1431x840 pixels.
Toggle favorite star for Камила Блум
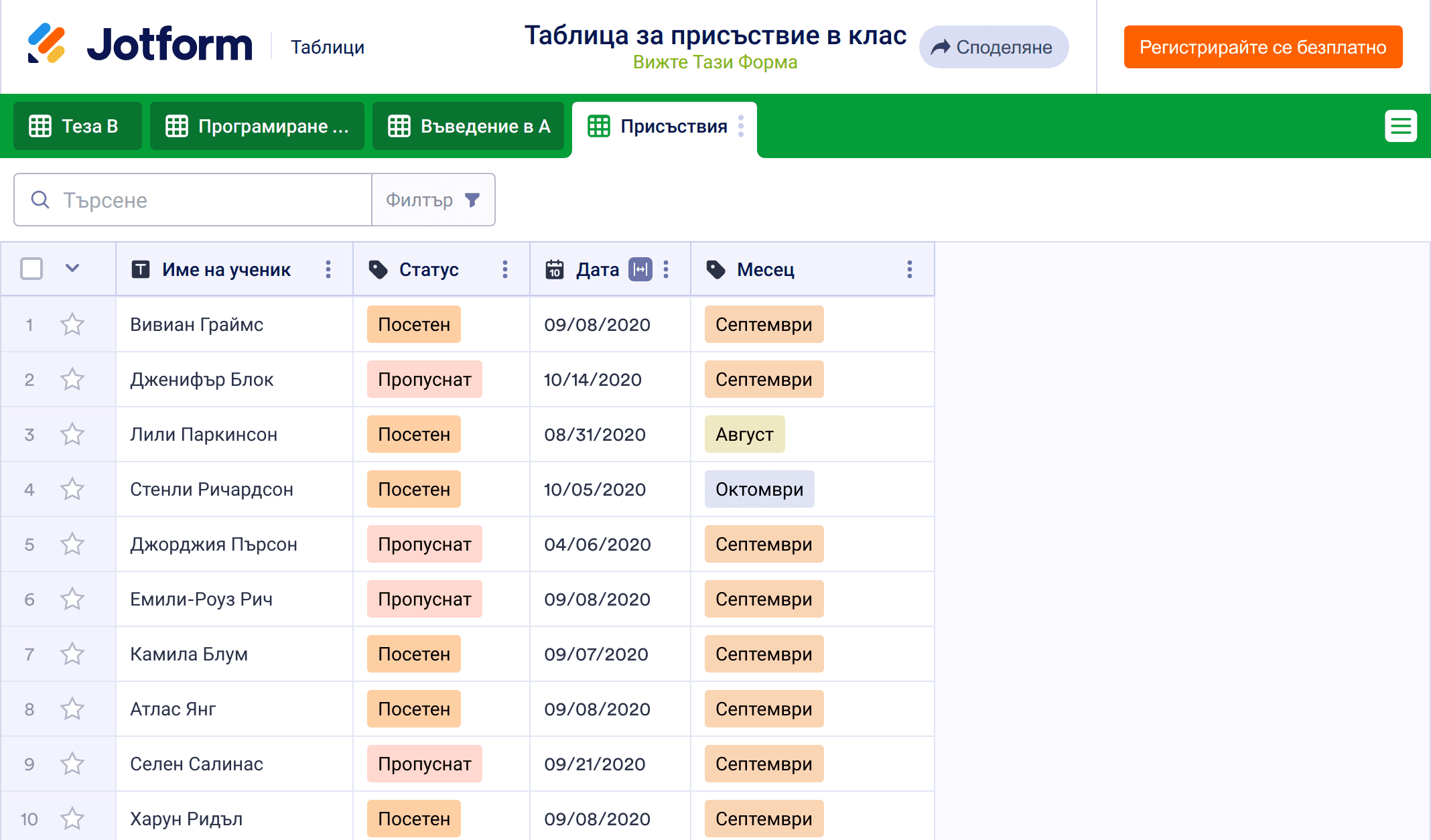coord(72,654)
